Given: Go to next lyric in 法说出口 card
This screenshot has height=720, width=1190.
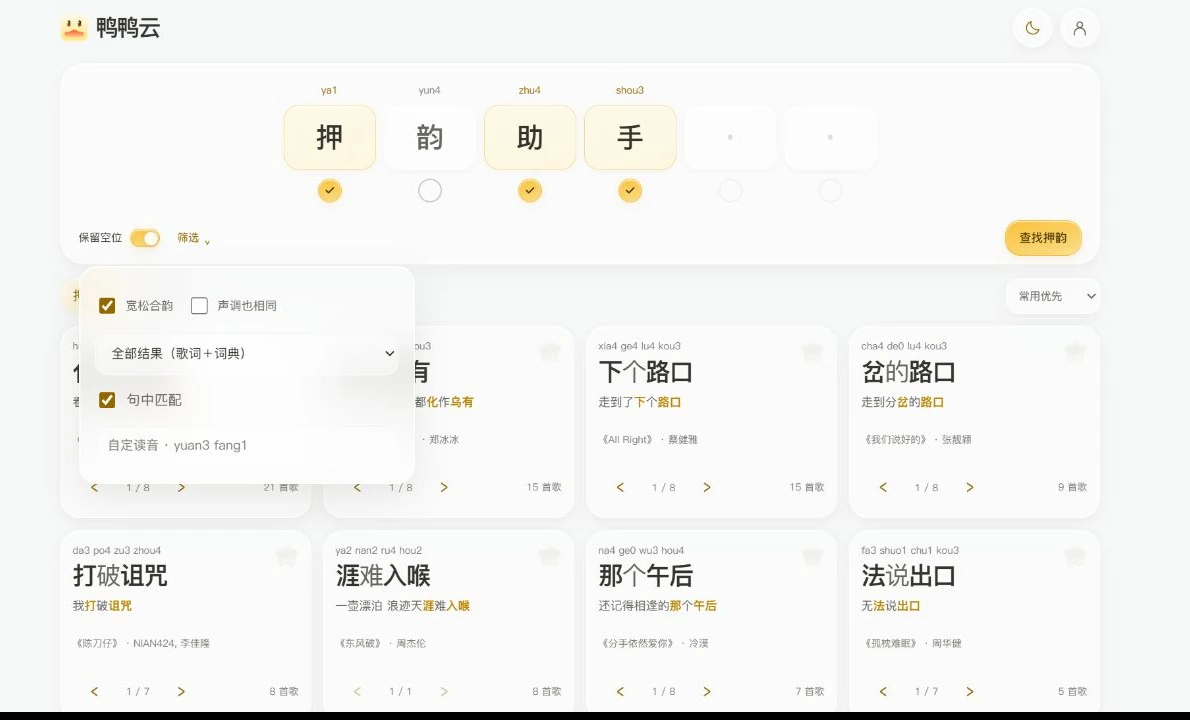Looking at the screenshot, I should tap(969, 691).
